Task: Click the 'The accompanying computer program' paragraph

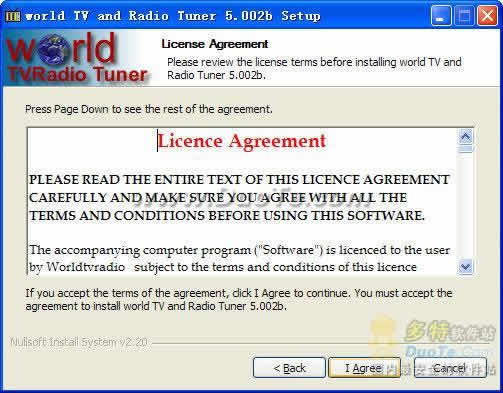Action: tap(239, 259)
